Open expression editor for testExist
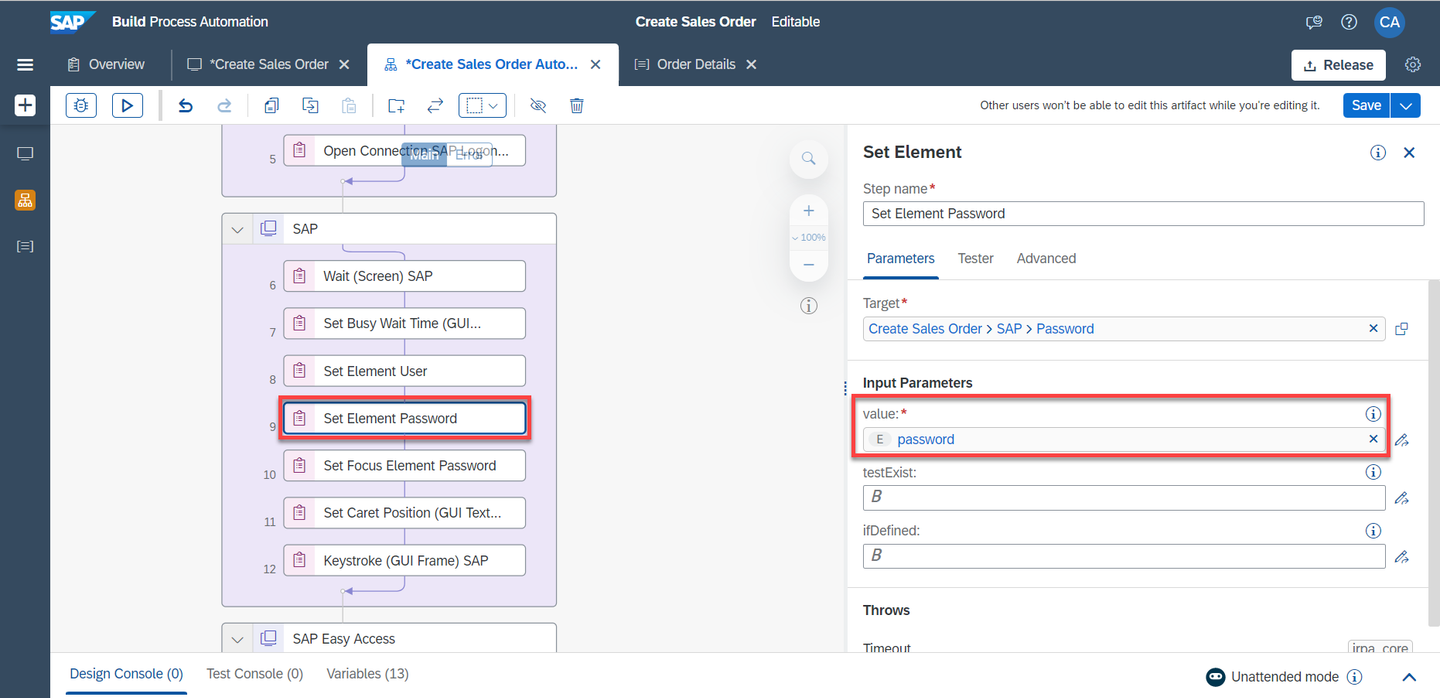 tap(1401, 498)
